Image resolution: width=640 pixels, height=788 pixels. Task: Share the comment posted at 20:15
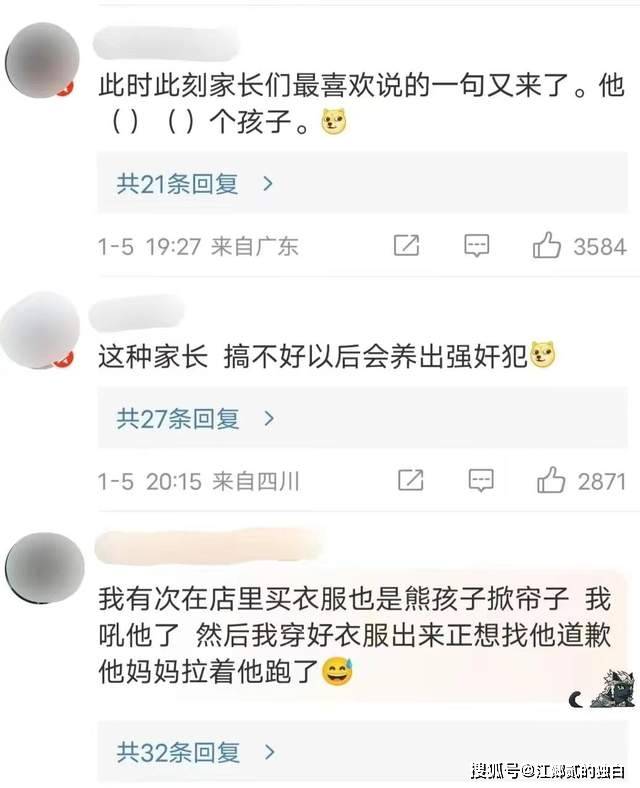410,480
